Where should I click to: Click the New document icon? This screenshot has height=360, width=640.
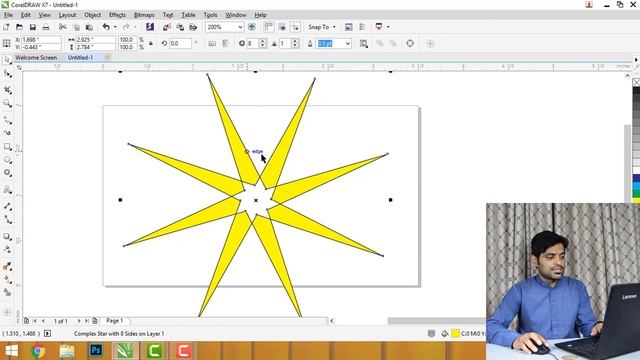(6, 27)
